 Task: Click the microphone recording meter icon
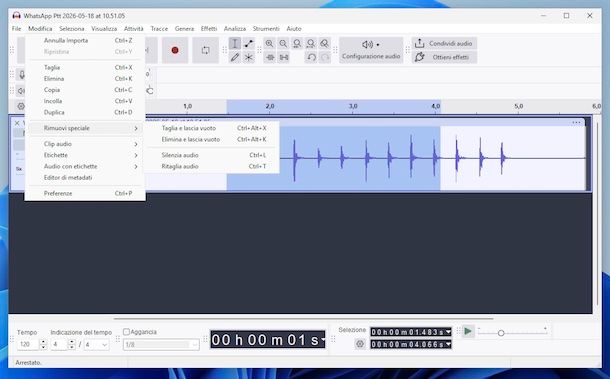pyautogui.click(x=21, y=74)
